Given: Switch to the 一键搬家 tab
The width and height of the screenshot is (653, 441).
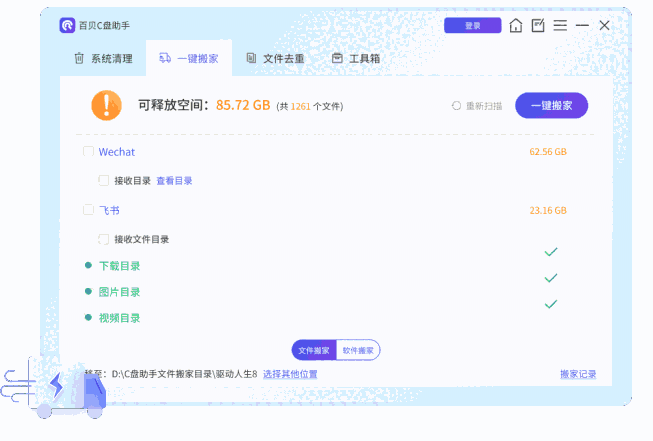Looking at the screenshot, I should tap(189, 58).
